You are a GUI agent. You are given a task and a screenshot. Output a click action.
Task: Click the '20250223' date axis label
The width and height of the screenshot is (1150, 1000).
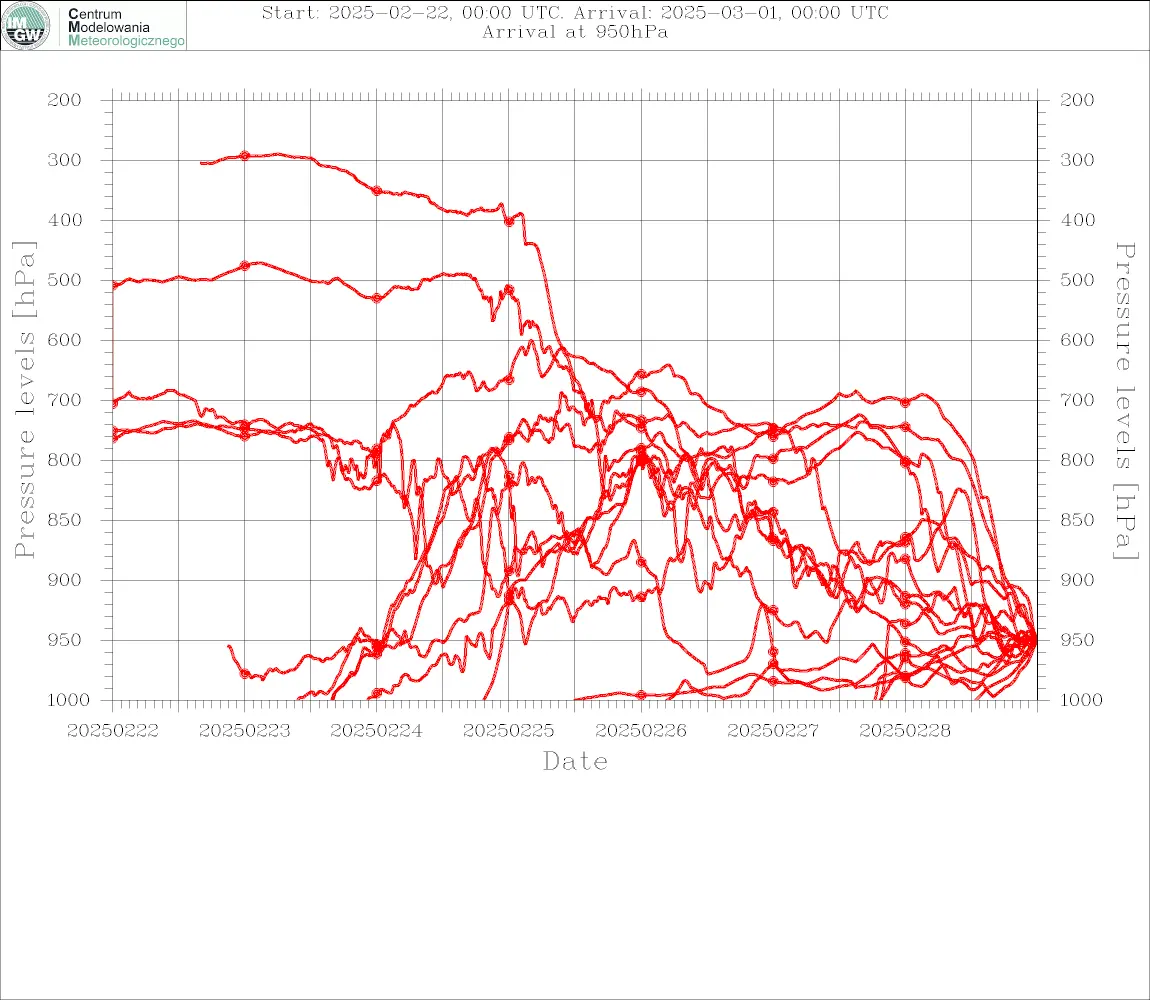click(245, 731)
